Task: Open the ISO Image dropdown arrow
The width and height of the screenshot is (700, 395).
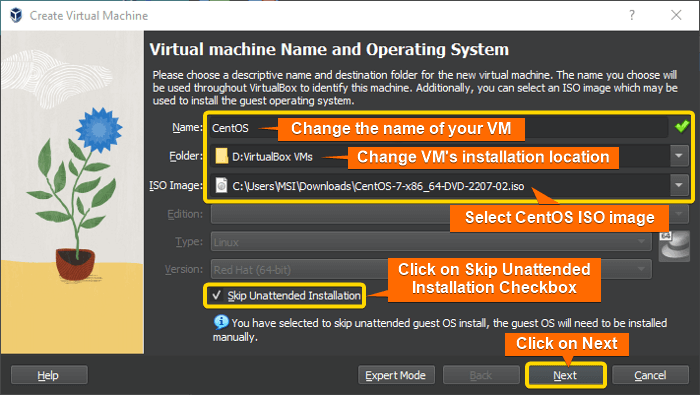Action: 679,185
